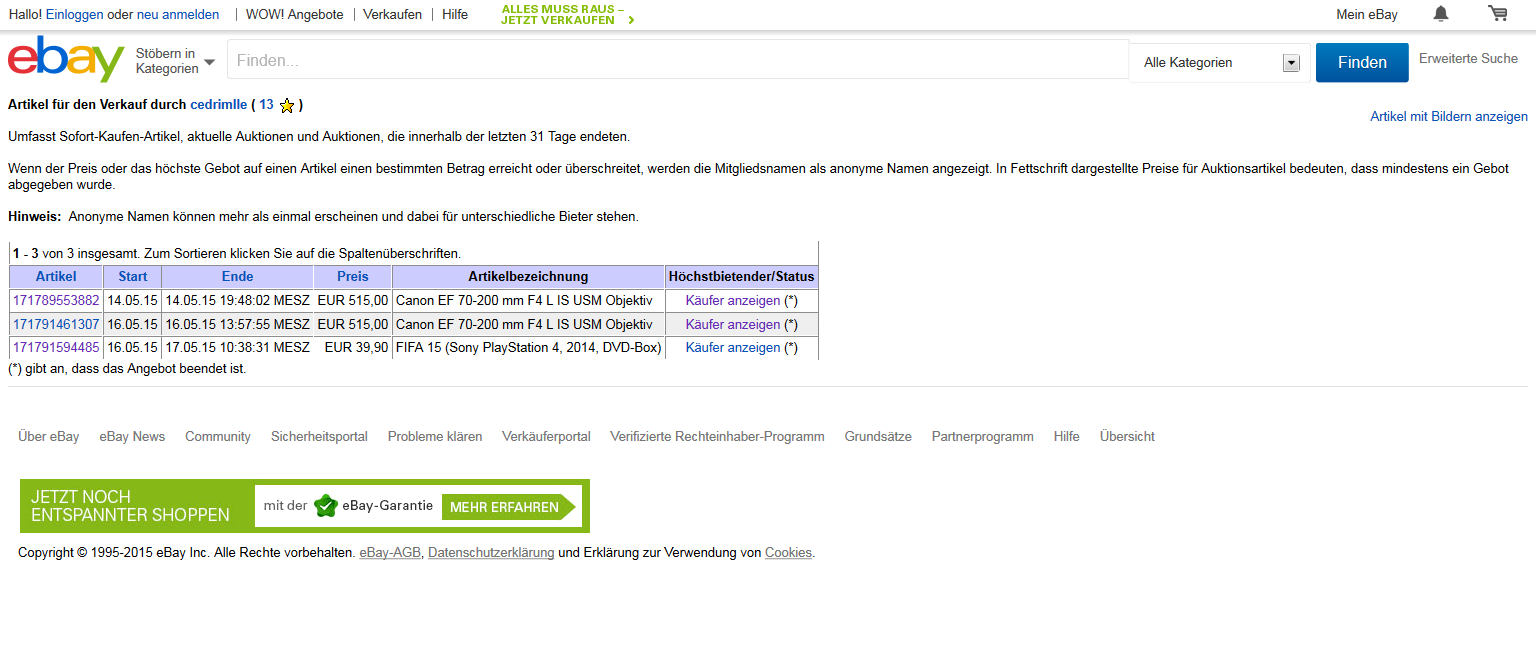This screenshot has width=1536, height=670.
Task: Click the Erweiterte Suche link
Action: click(1468, 59)
